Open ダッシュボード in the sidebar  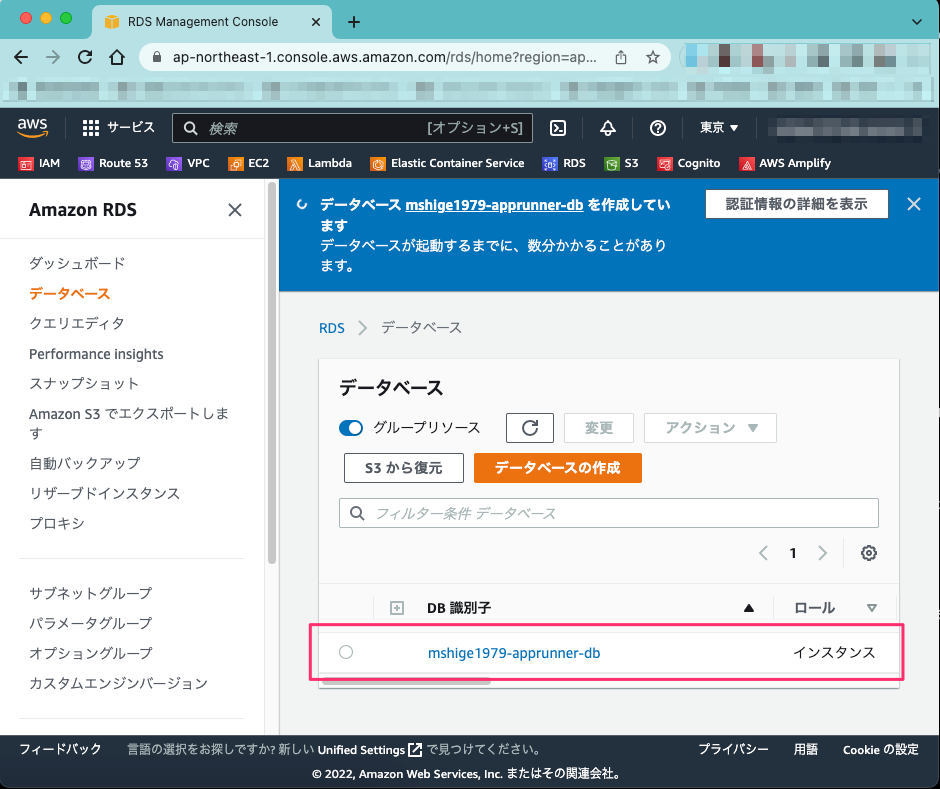77,263
